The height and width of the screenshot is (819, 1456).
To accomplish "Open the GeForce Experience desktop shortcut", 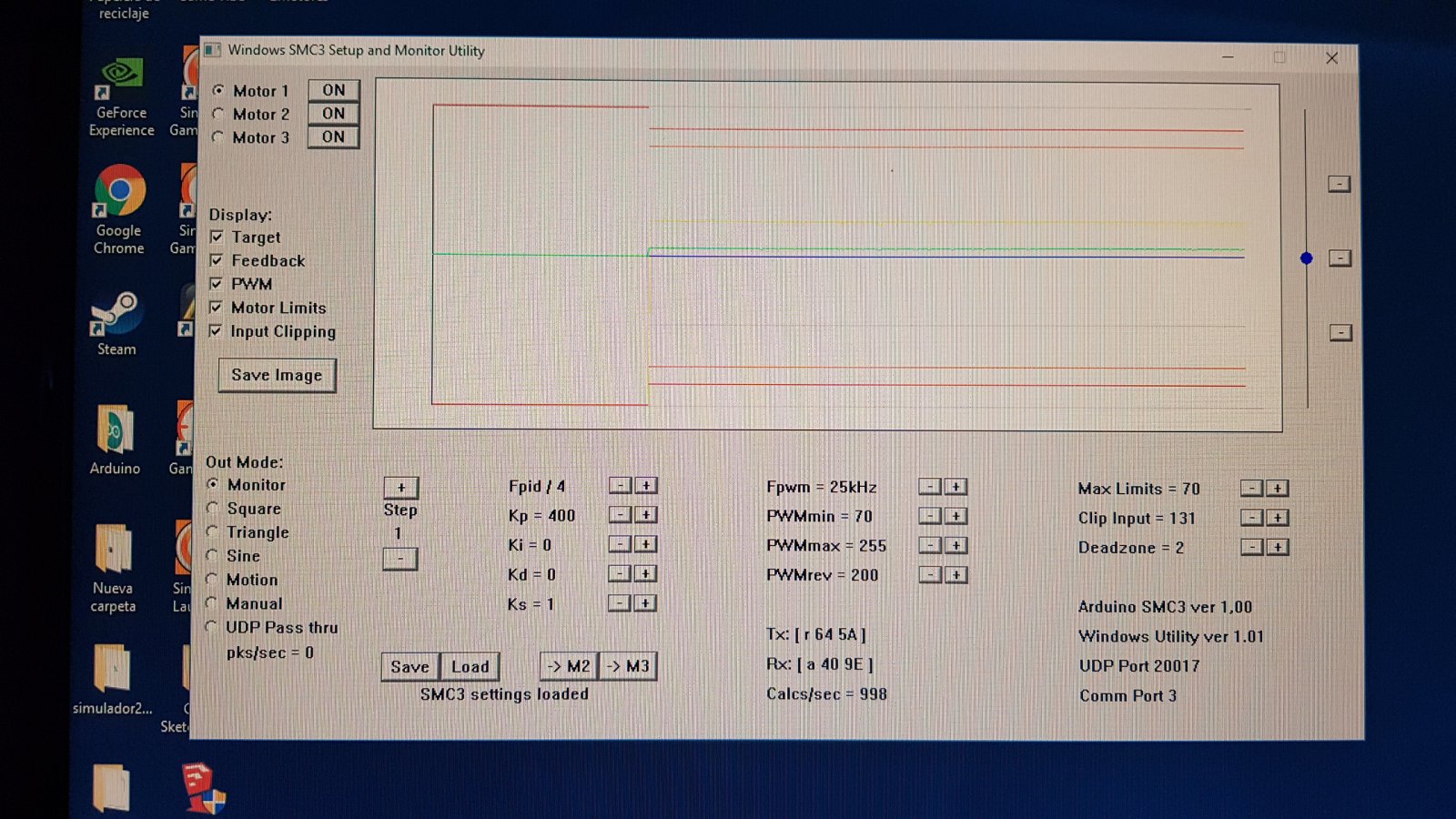I will coord(121,97).
